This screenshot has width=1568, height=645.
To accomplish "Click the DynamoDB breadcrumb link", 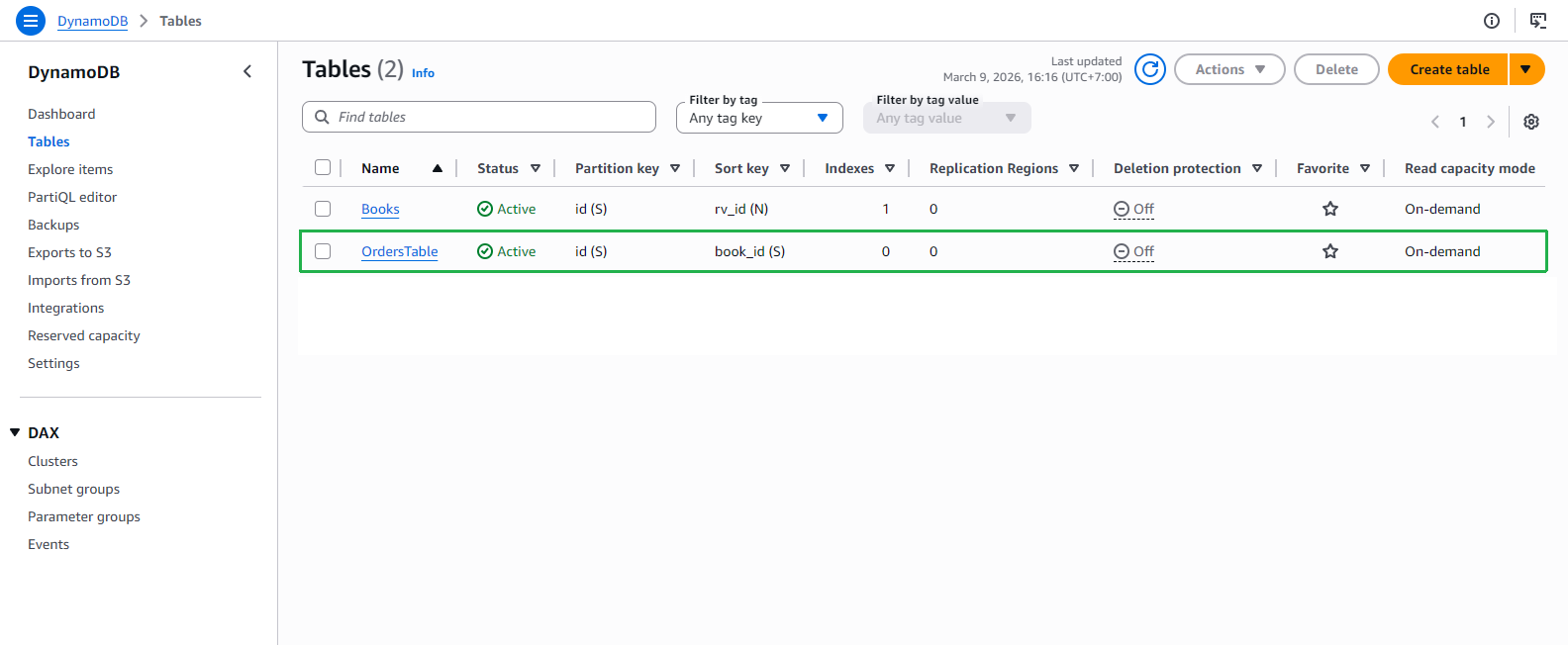I will pyautogui.click(x=92, y=21).
